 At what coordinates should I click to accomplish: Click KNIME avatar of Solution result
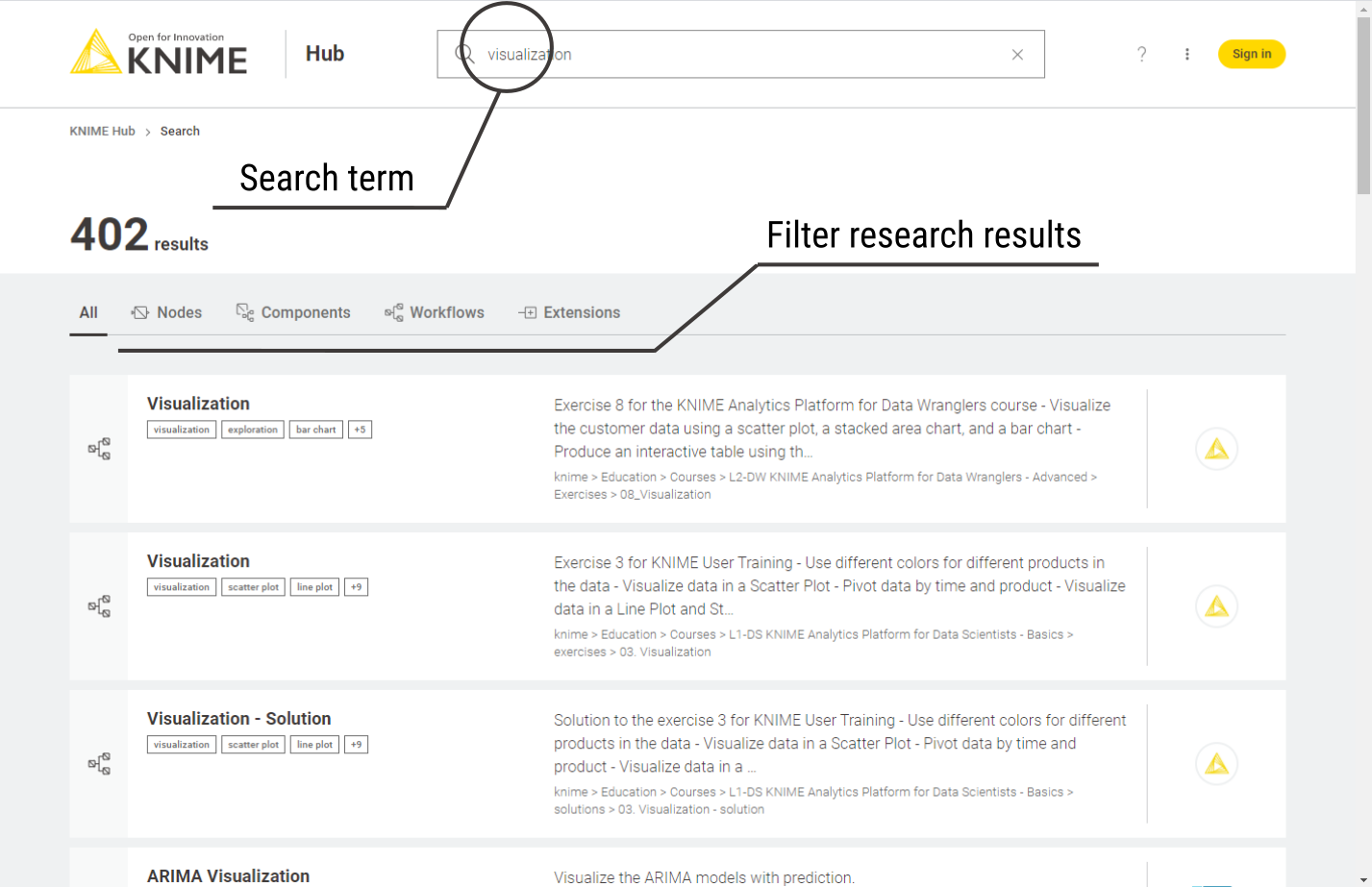(x=1216, y=764)
